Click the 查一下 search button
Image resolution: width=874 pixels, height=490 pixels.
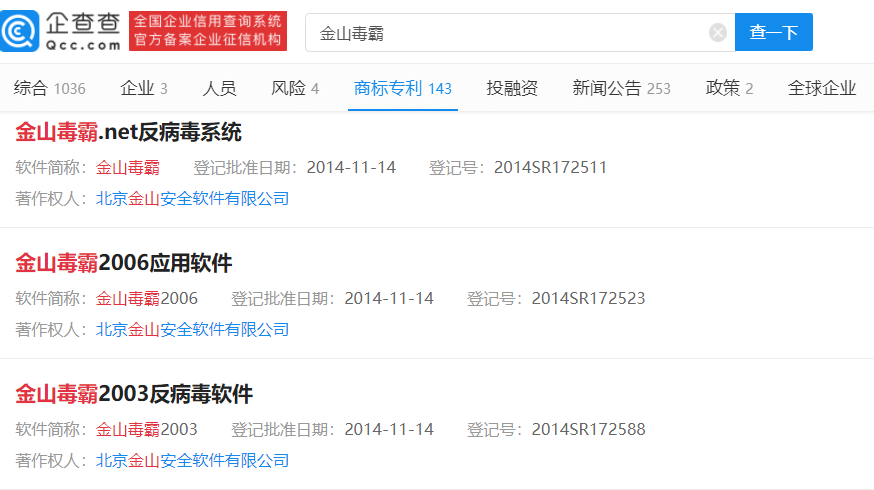[773, 33]
